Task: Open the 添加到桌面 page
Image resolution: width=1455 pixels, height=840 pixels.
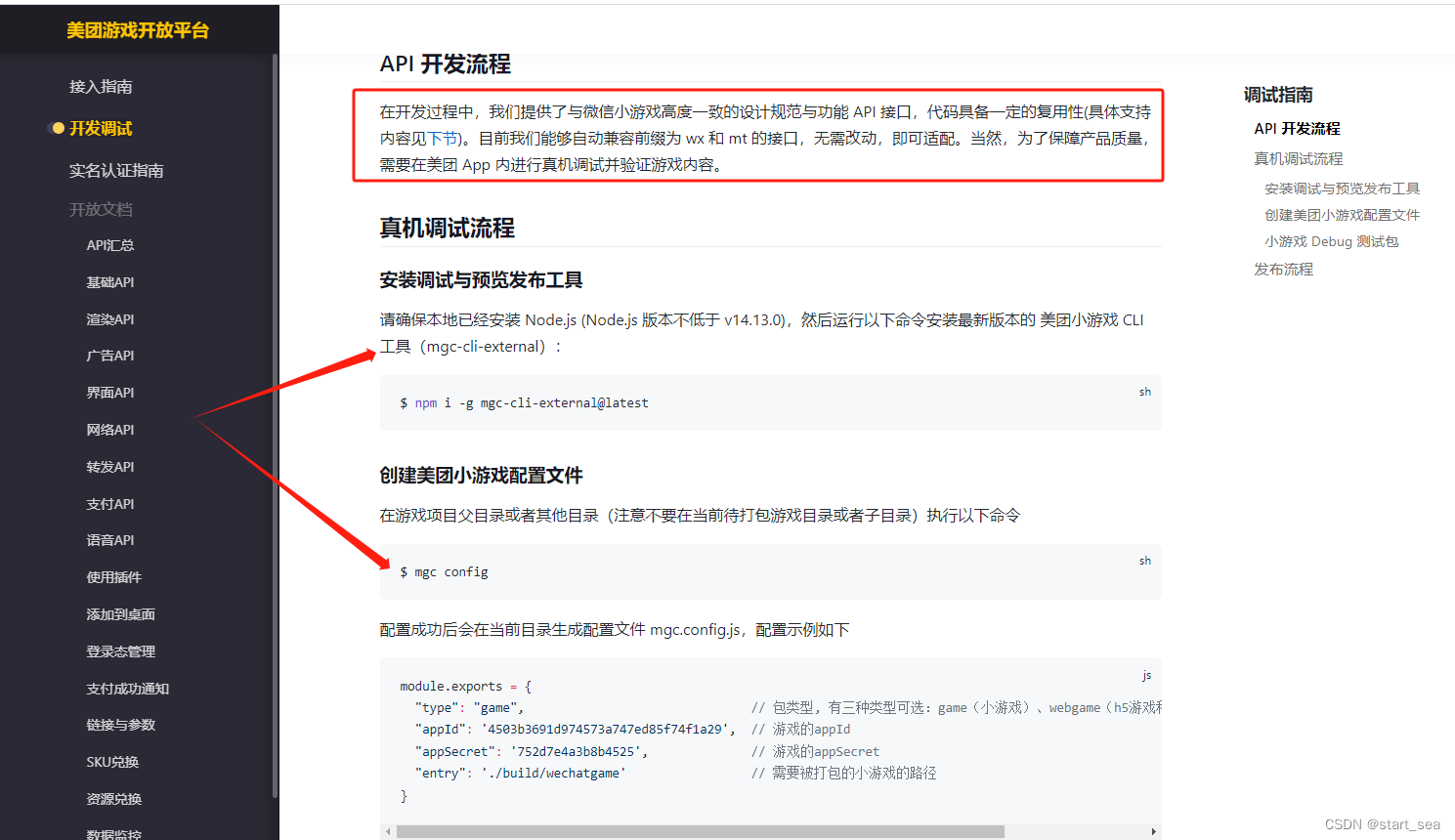Action: [x=121, y=614]
